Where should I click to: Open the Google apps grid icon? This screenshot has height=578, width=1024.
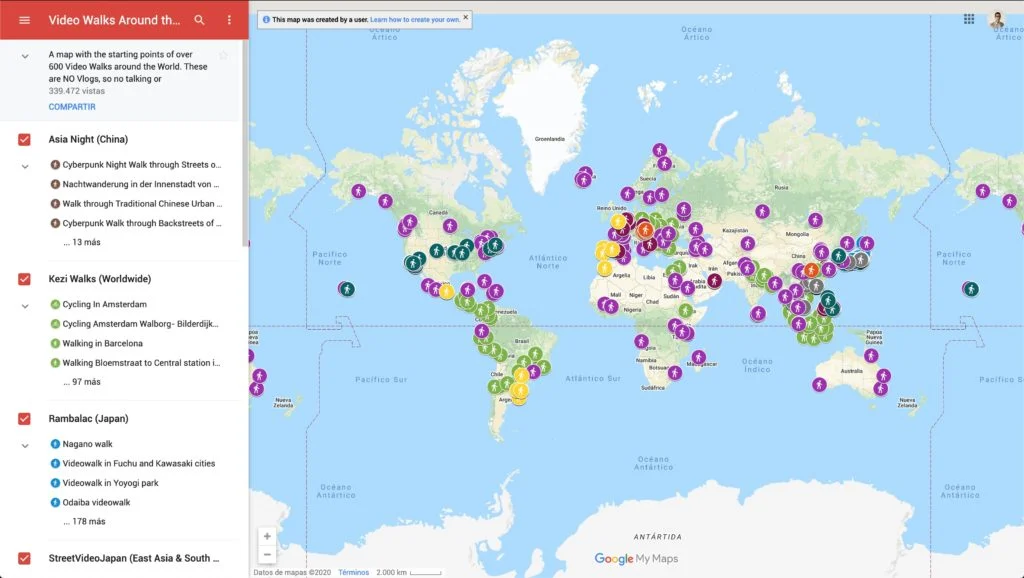969,19
